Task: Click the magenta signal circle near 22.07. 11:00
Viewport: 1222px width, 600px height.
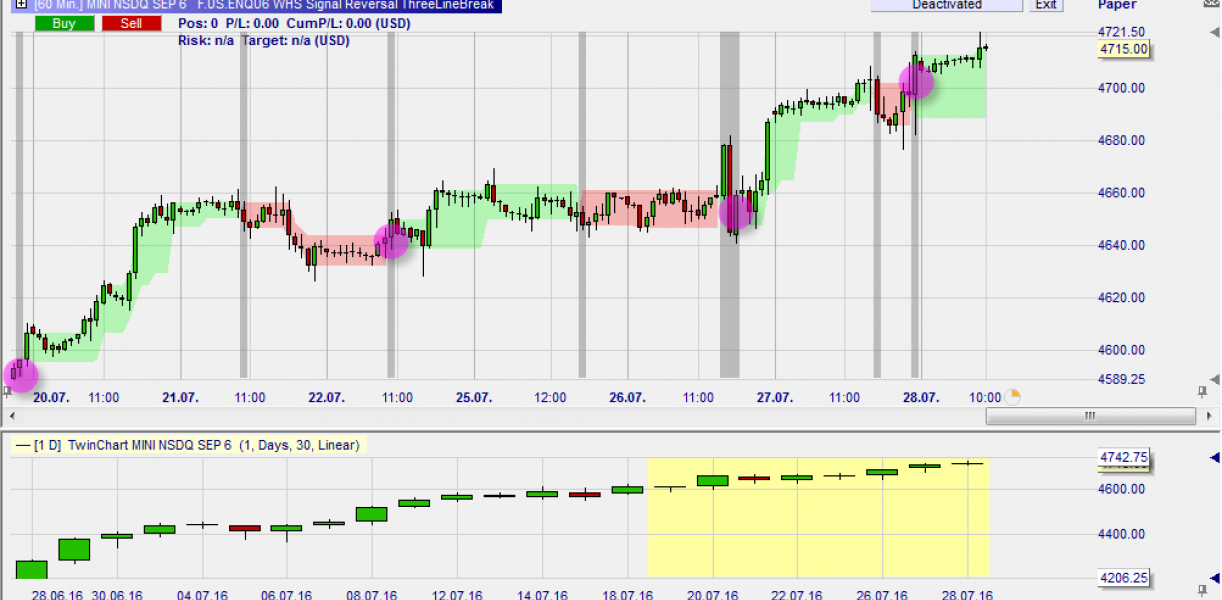Action: (391, 241)
